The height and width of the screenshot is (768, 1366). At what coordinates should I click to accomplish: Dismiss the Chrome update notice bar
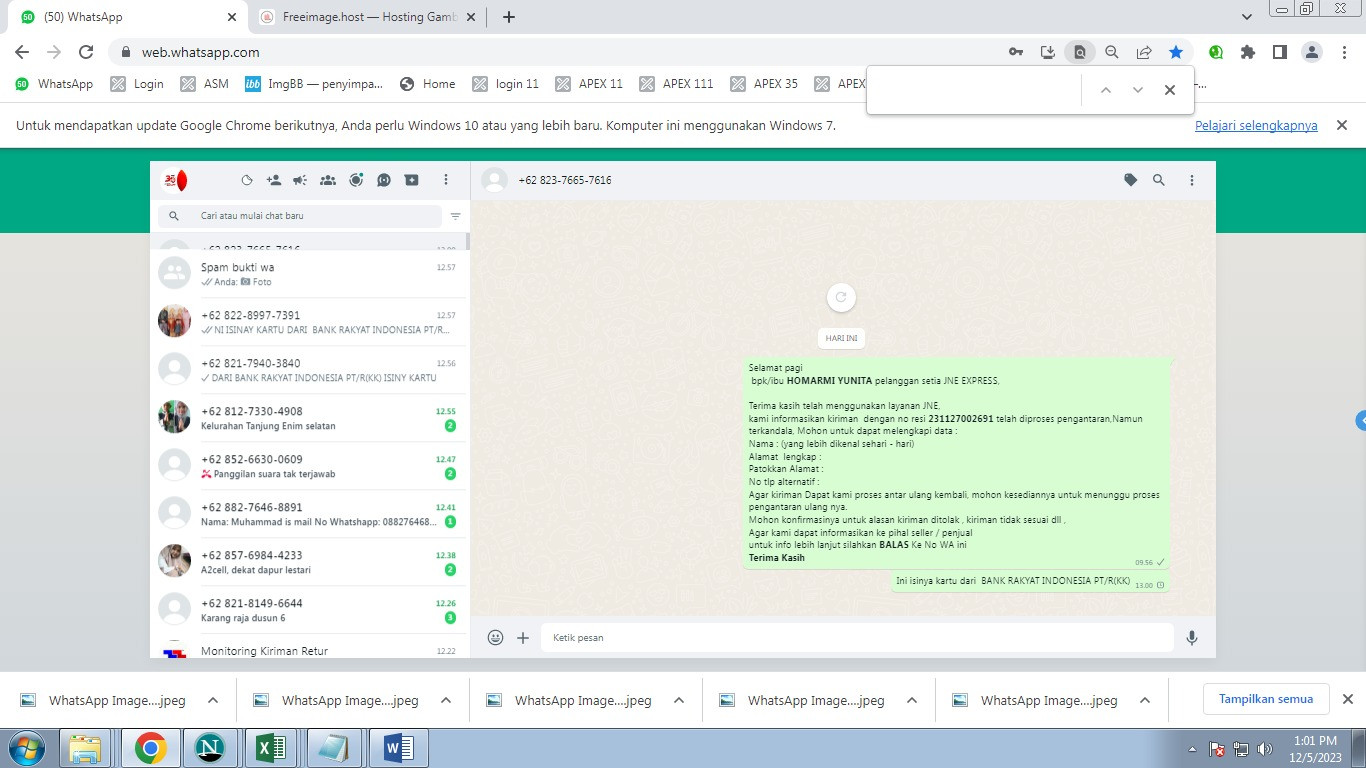coord(1343,125)
